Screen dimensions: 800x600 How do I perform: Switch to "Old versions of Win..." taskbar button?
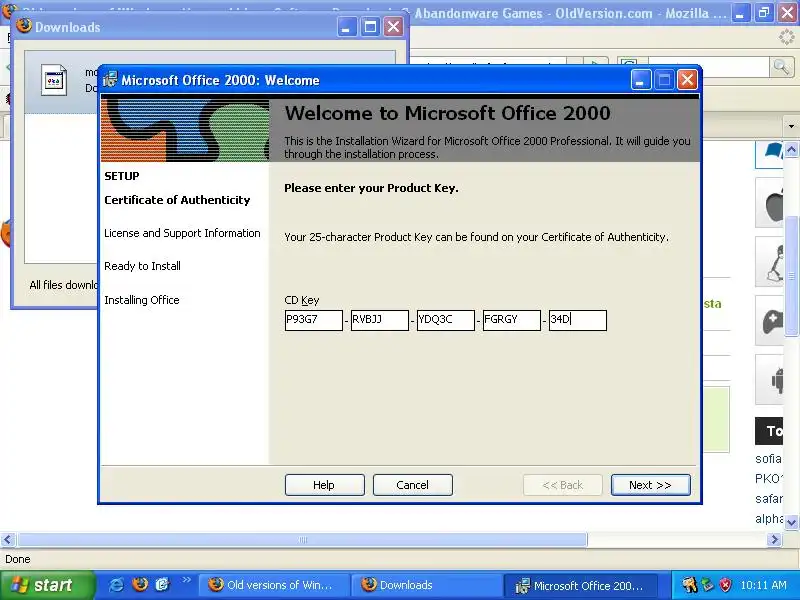[x=273, y=585]
